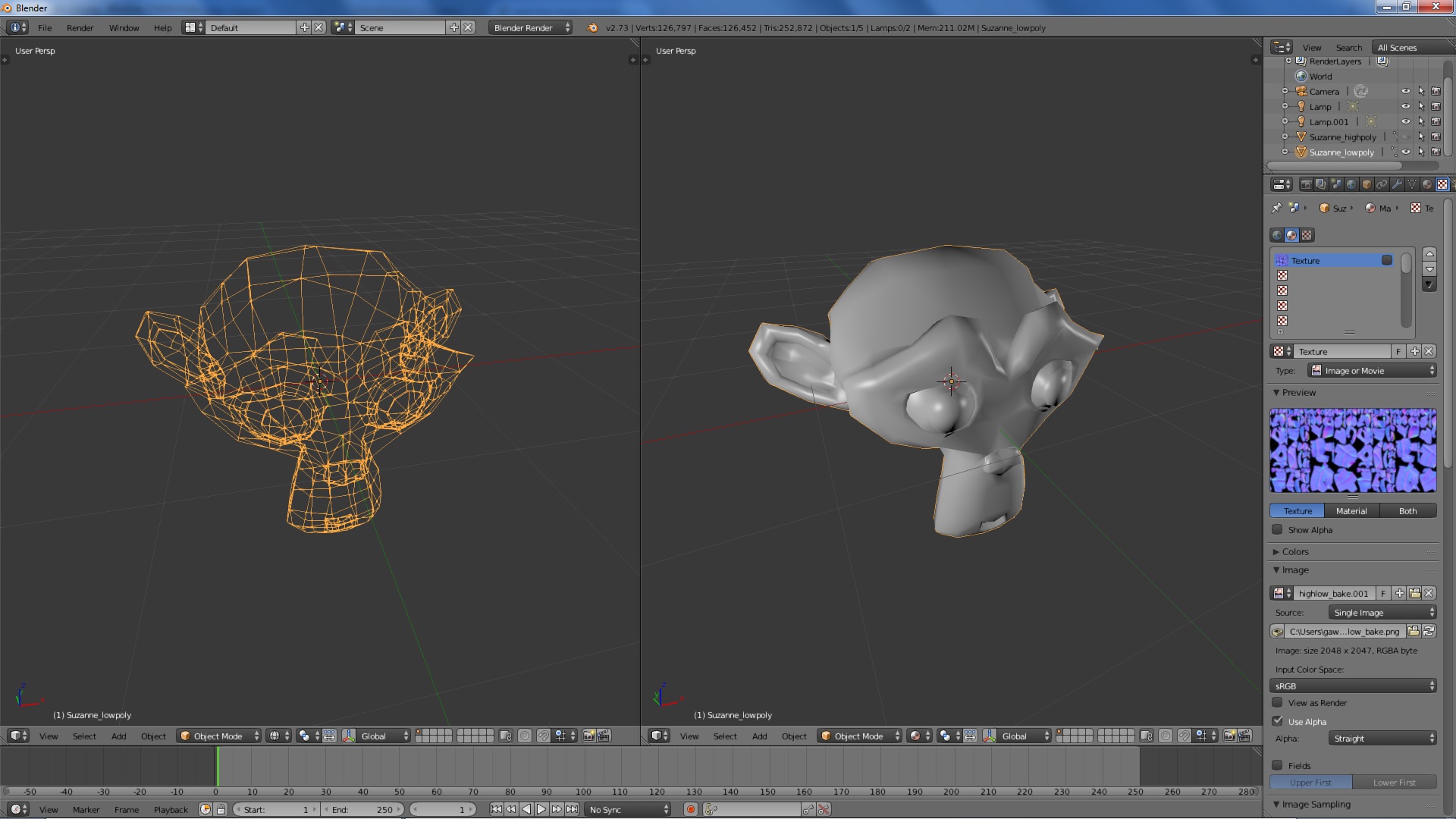Open the Material properties tab icon

click(1427, 184)
